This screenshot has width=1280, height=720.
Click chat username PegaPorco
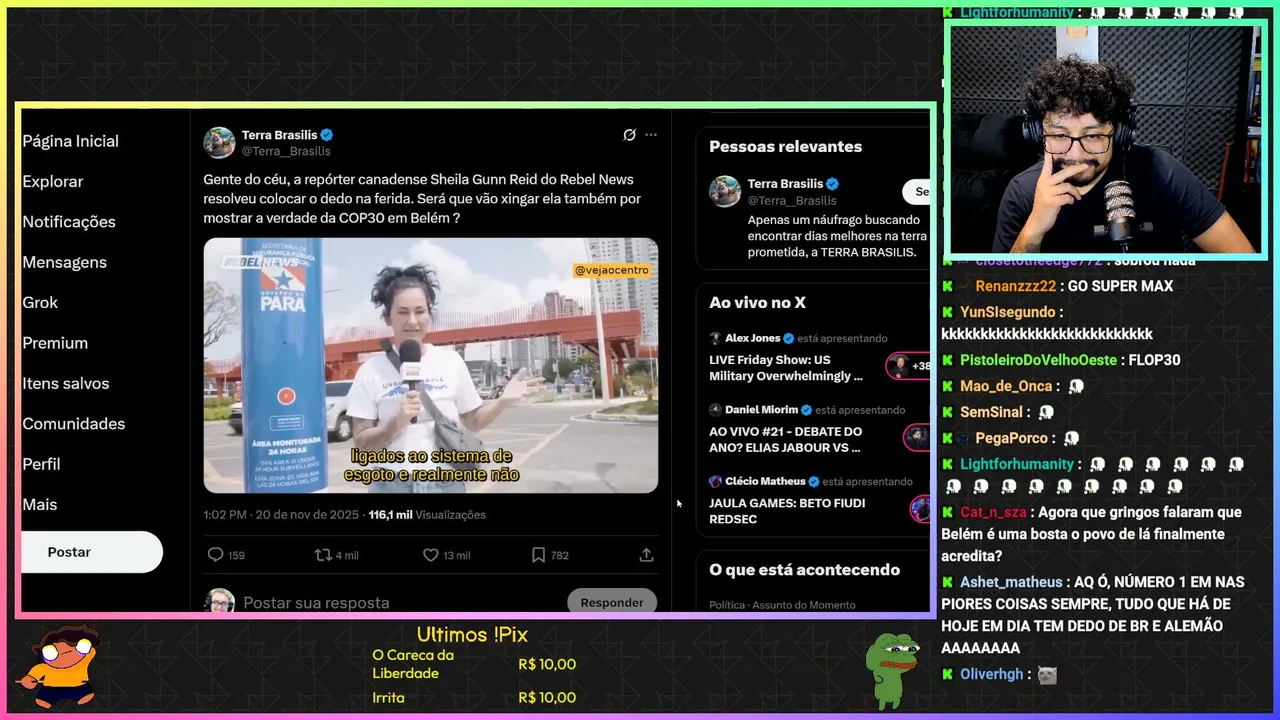[1011, 438]
